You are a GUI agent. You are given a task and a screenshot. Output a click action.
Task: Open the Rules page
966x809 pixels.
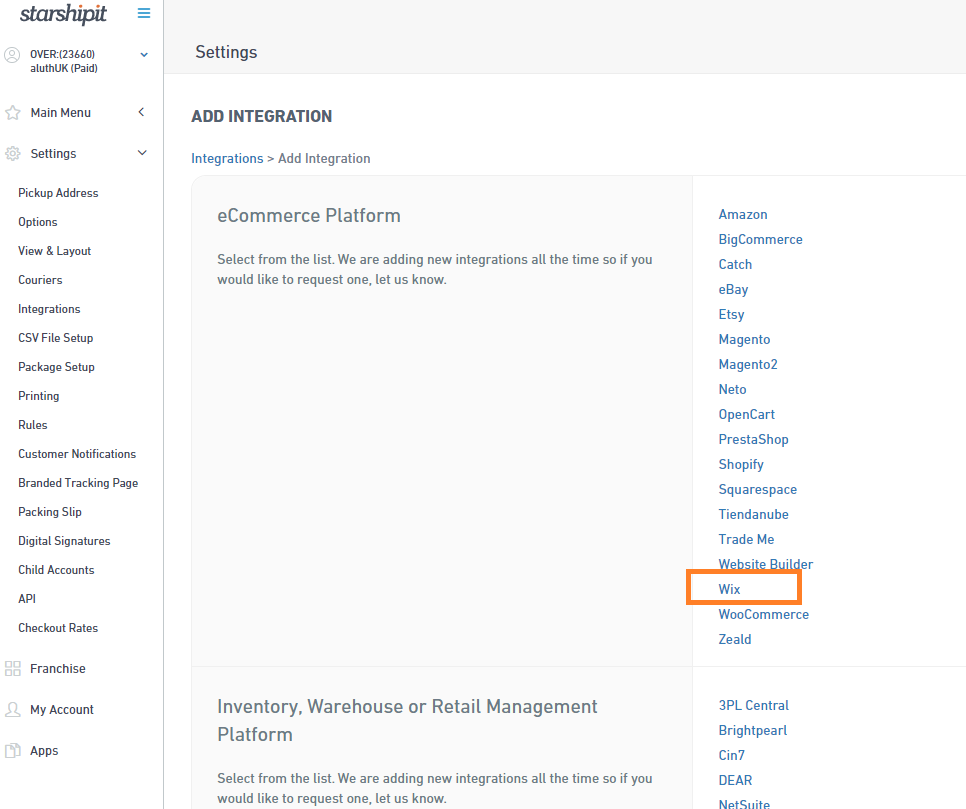click(x=33, y=425)
